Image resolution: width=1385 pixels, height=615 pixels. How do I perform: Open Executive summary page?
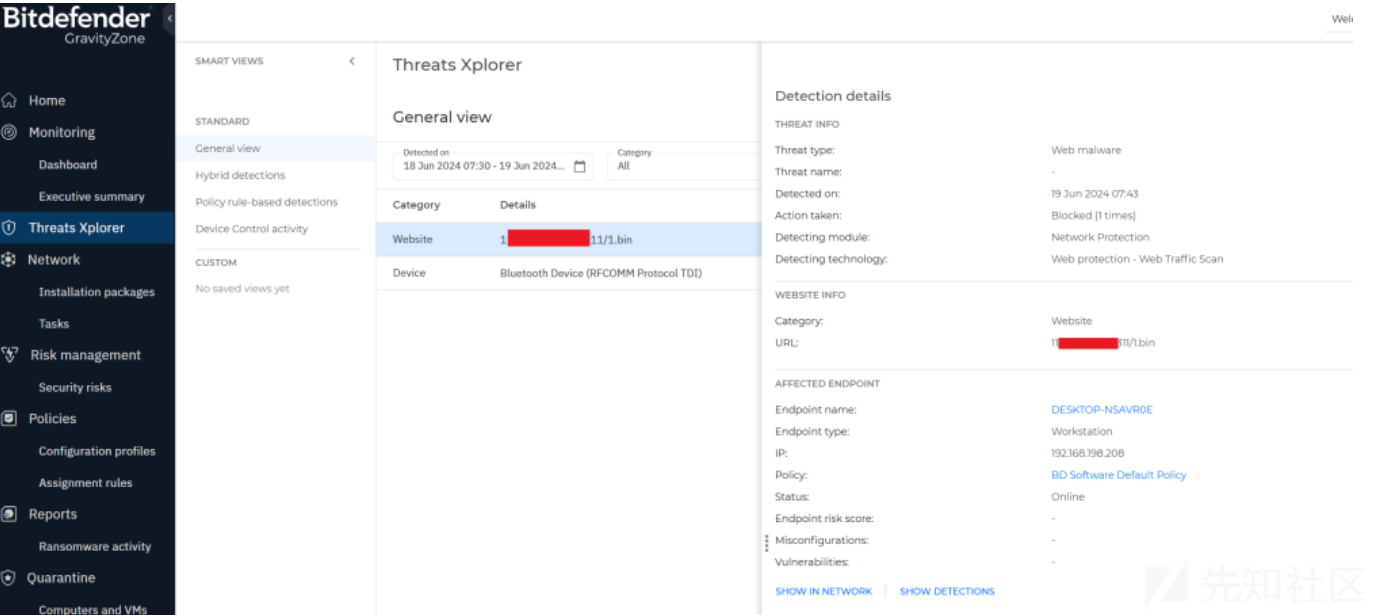pyautogui.click(x=92, y=196)
